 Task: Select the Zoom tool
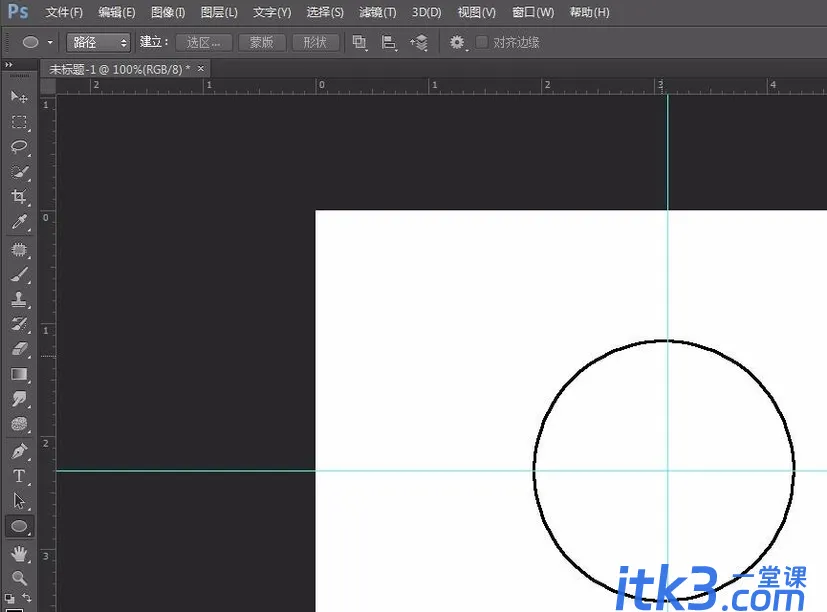(x=19, y=578)
